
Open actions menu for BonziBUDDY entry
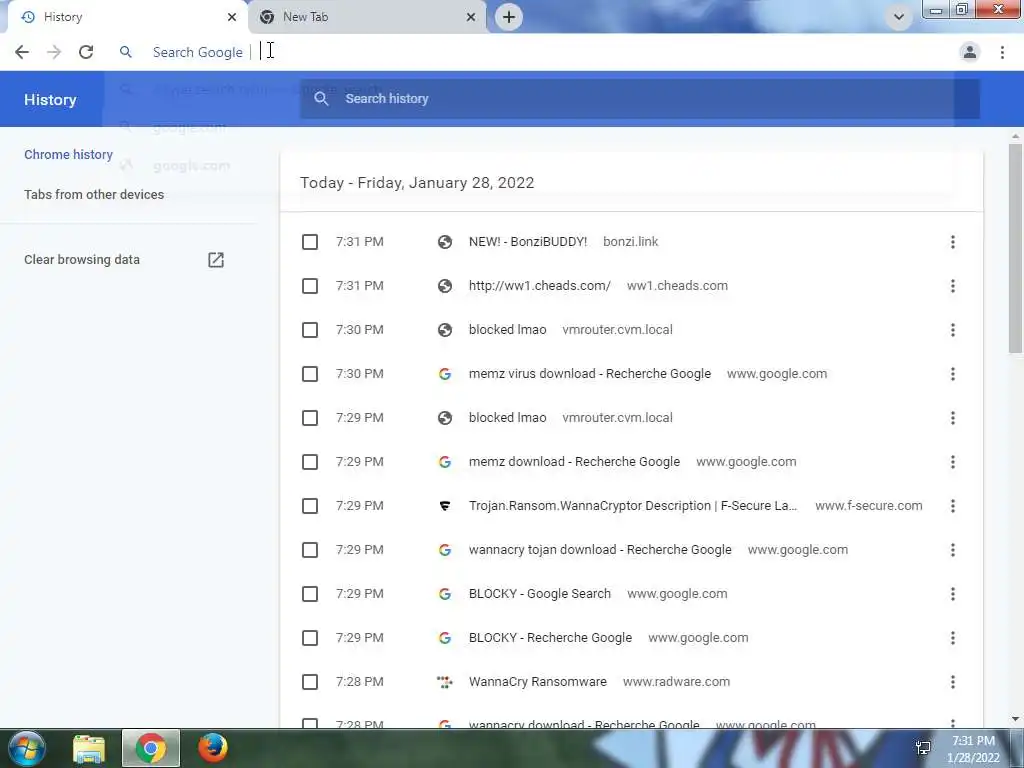(x=953, y=242)
